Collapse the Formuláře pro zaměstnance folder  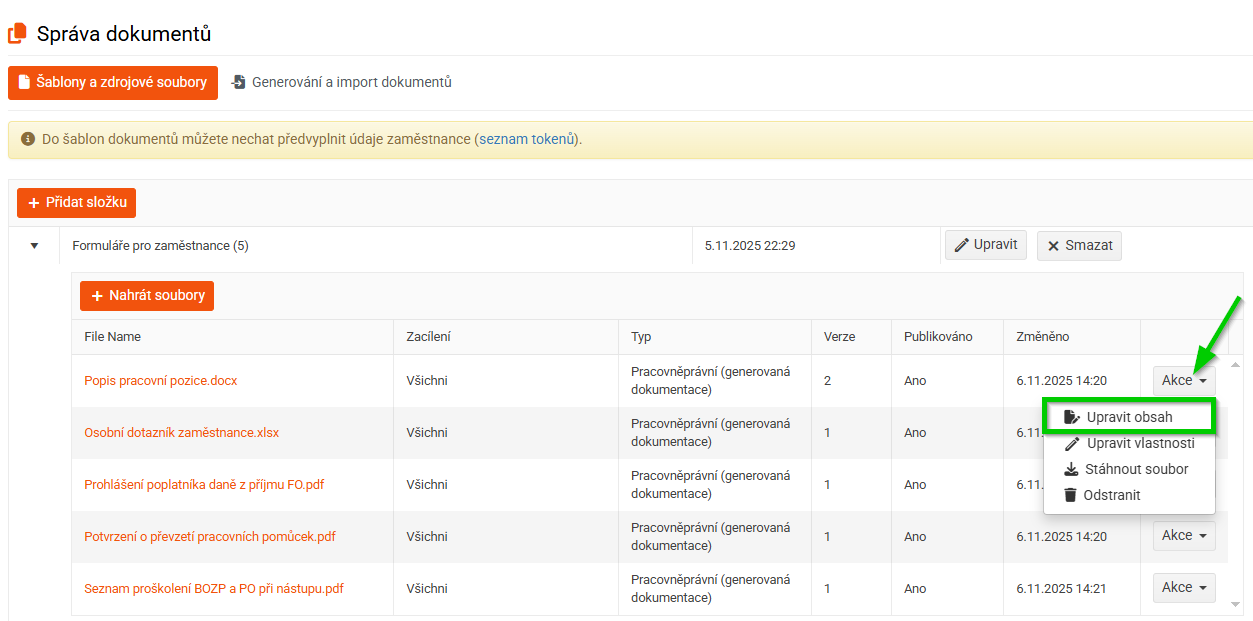pyautogui.click(x=34, y=246)
